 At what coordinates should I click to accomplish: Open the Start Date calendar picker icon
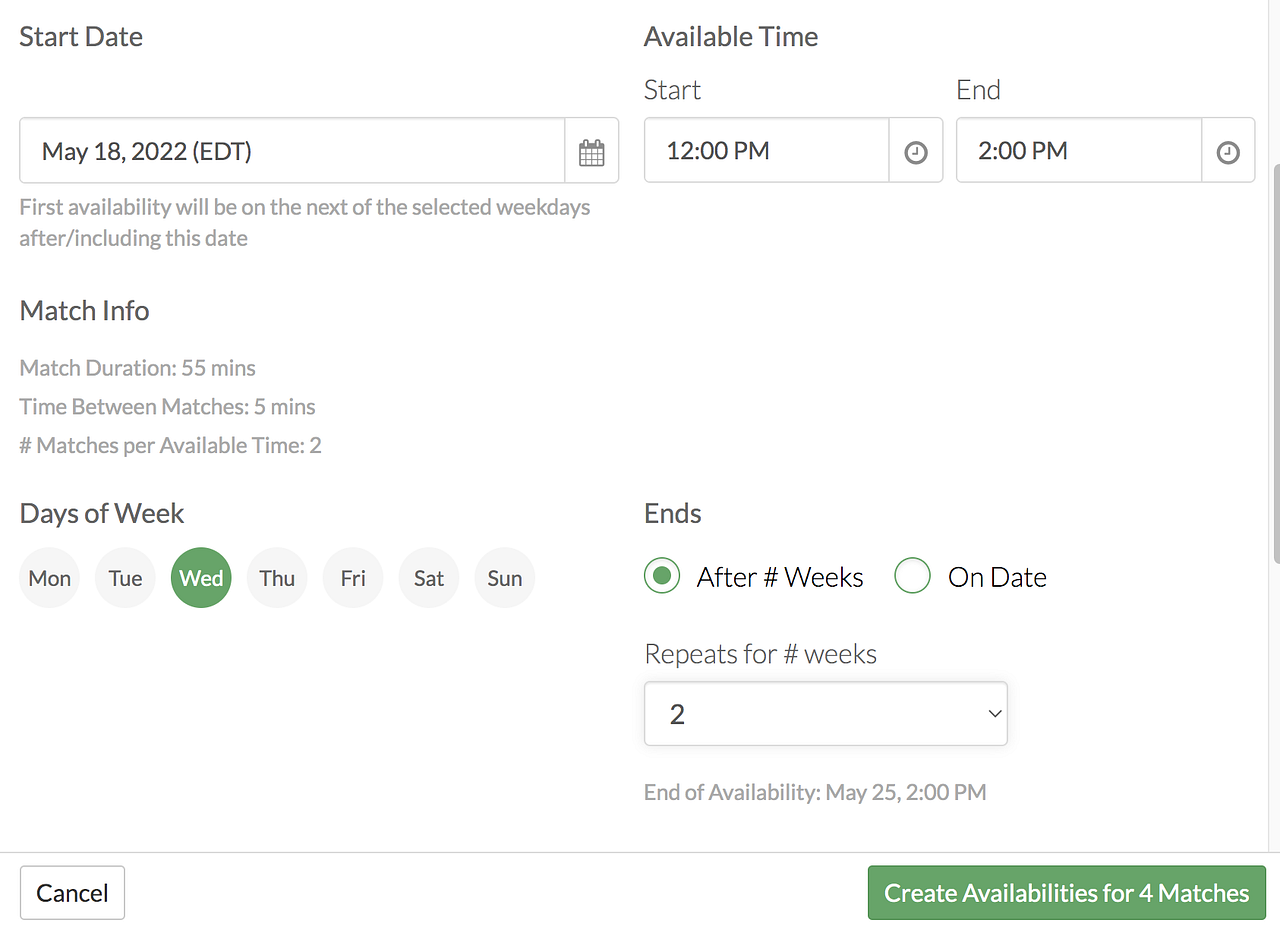tap(592, 152)
